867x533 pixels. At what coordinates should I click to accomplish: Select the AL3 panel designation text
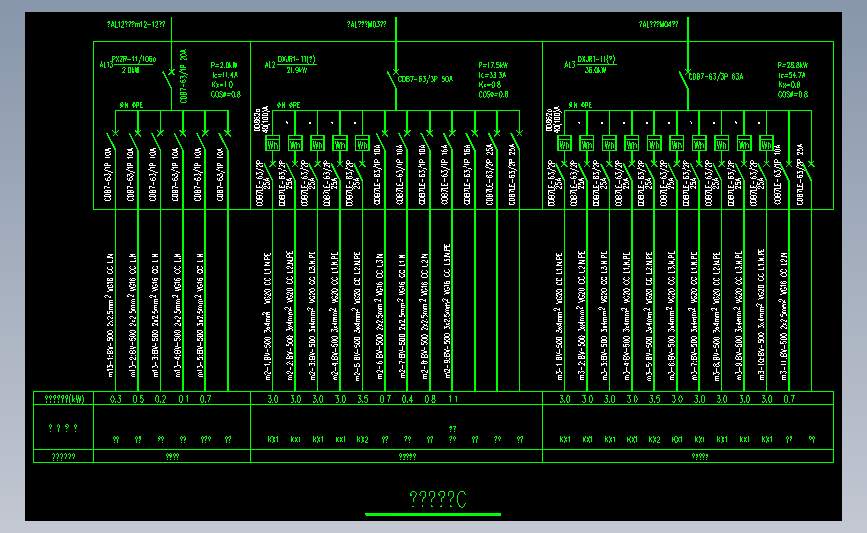point(570,65)
